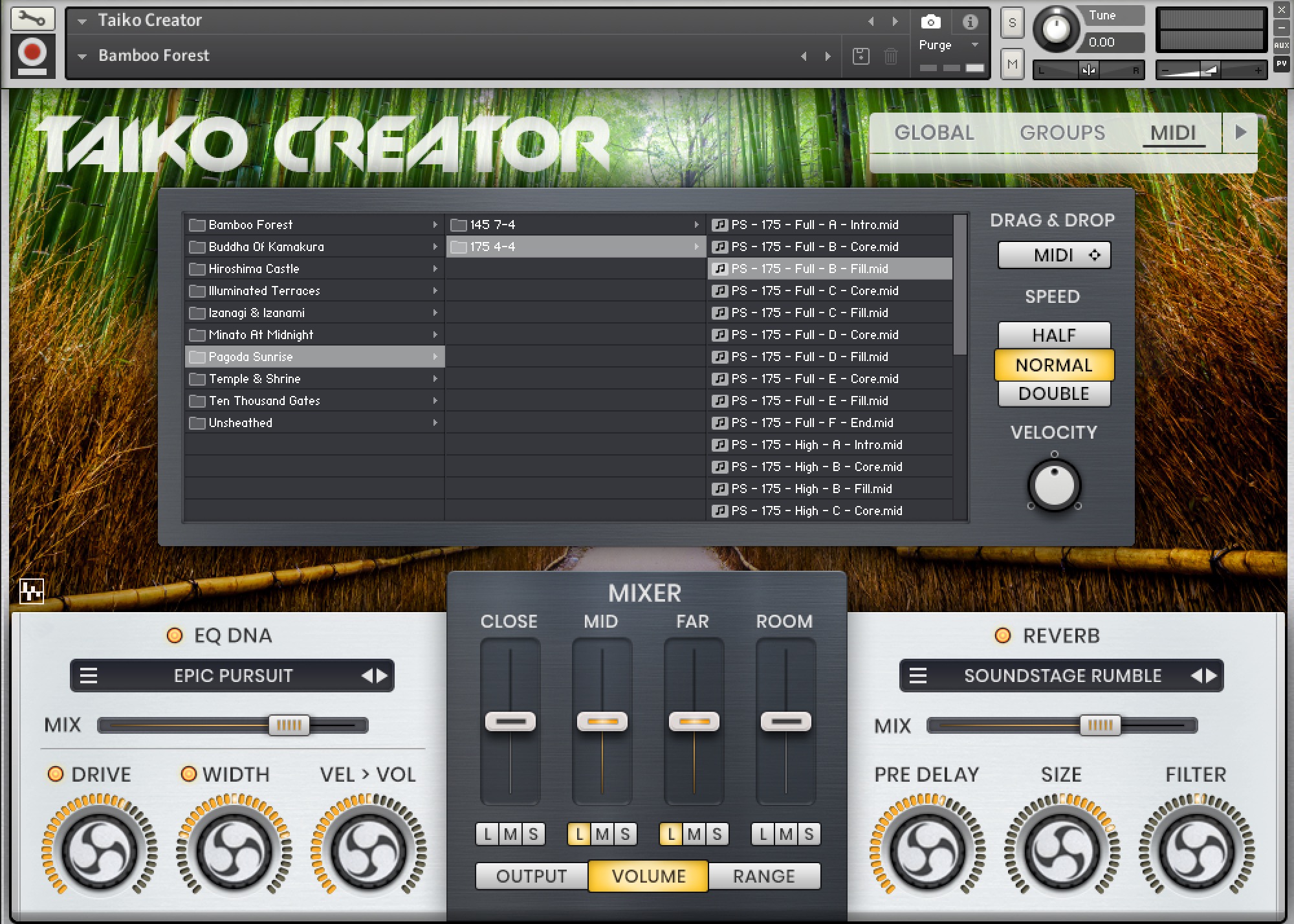Select next Reverb preset arrow

click(1212, 676)
